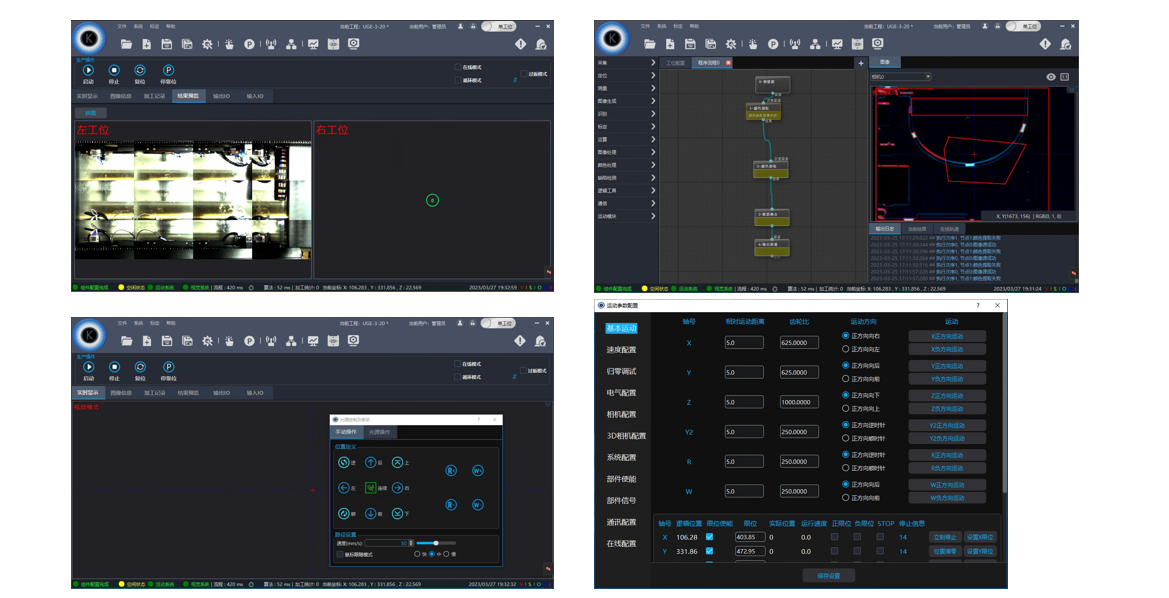
Task: Add a new flow tab with the plus icon
Action: (860, 63)
